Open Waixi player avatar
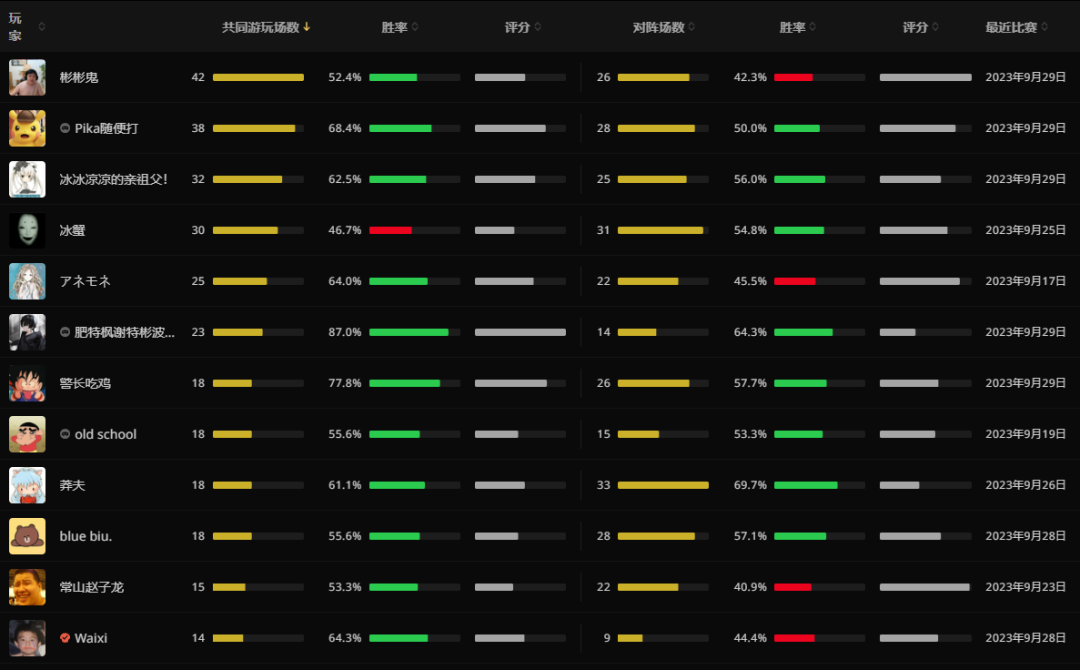Image resolution: width=1080 pixels, height=670 pixels. coord(28,638)
